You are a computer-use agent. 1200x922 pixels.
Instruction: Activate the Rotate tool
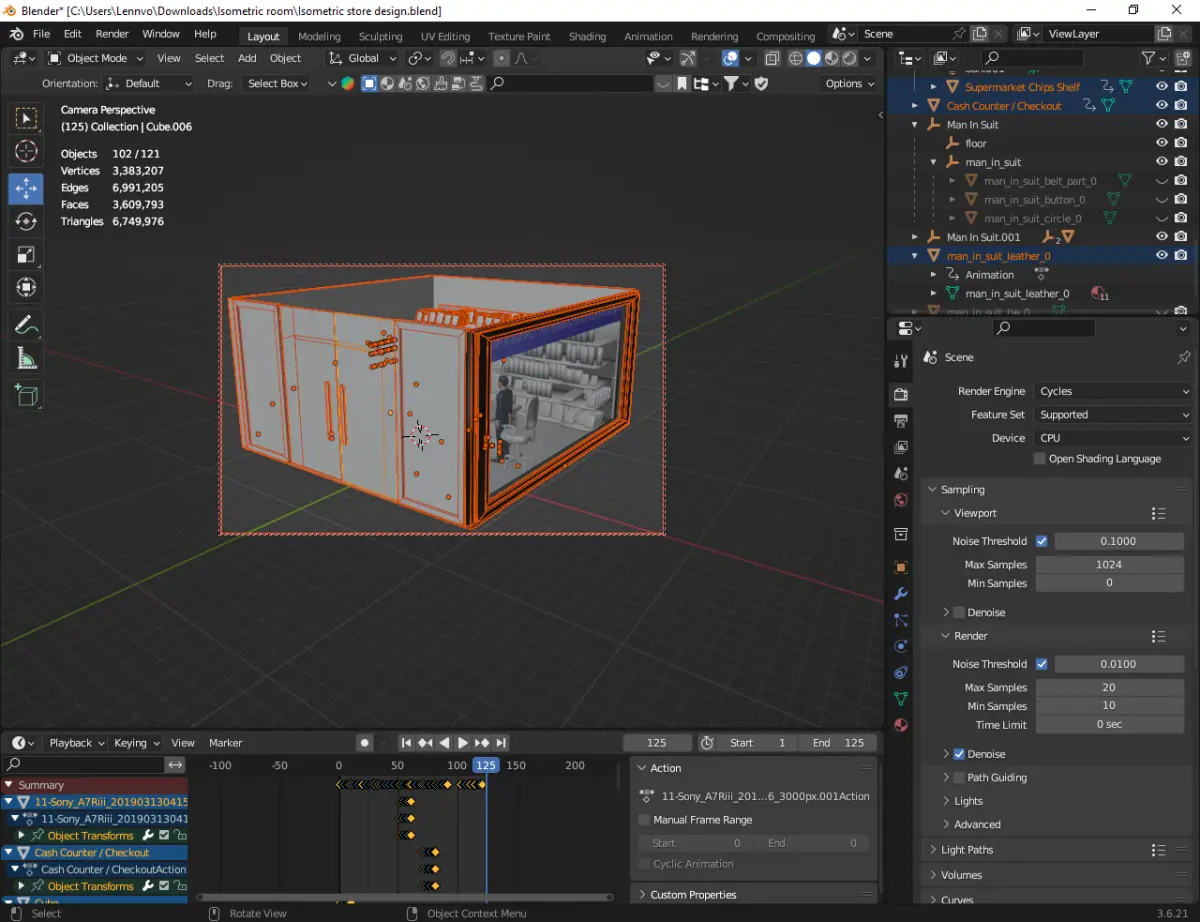[x=27, y=221]
